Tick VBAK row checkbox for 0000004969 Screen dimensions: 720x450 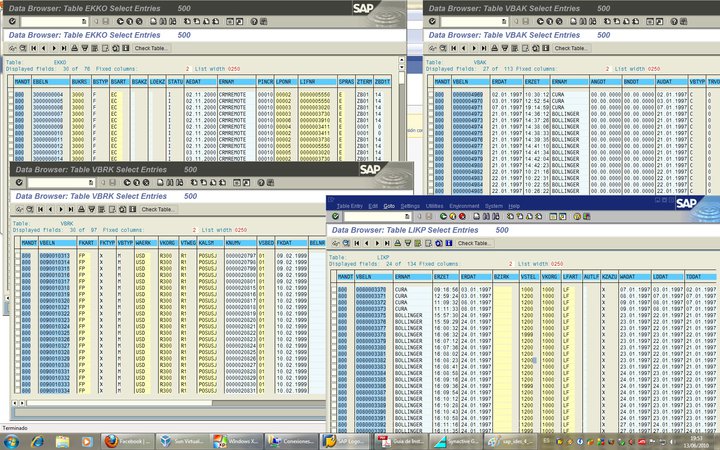431,95
